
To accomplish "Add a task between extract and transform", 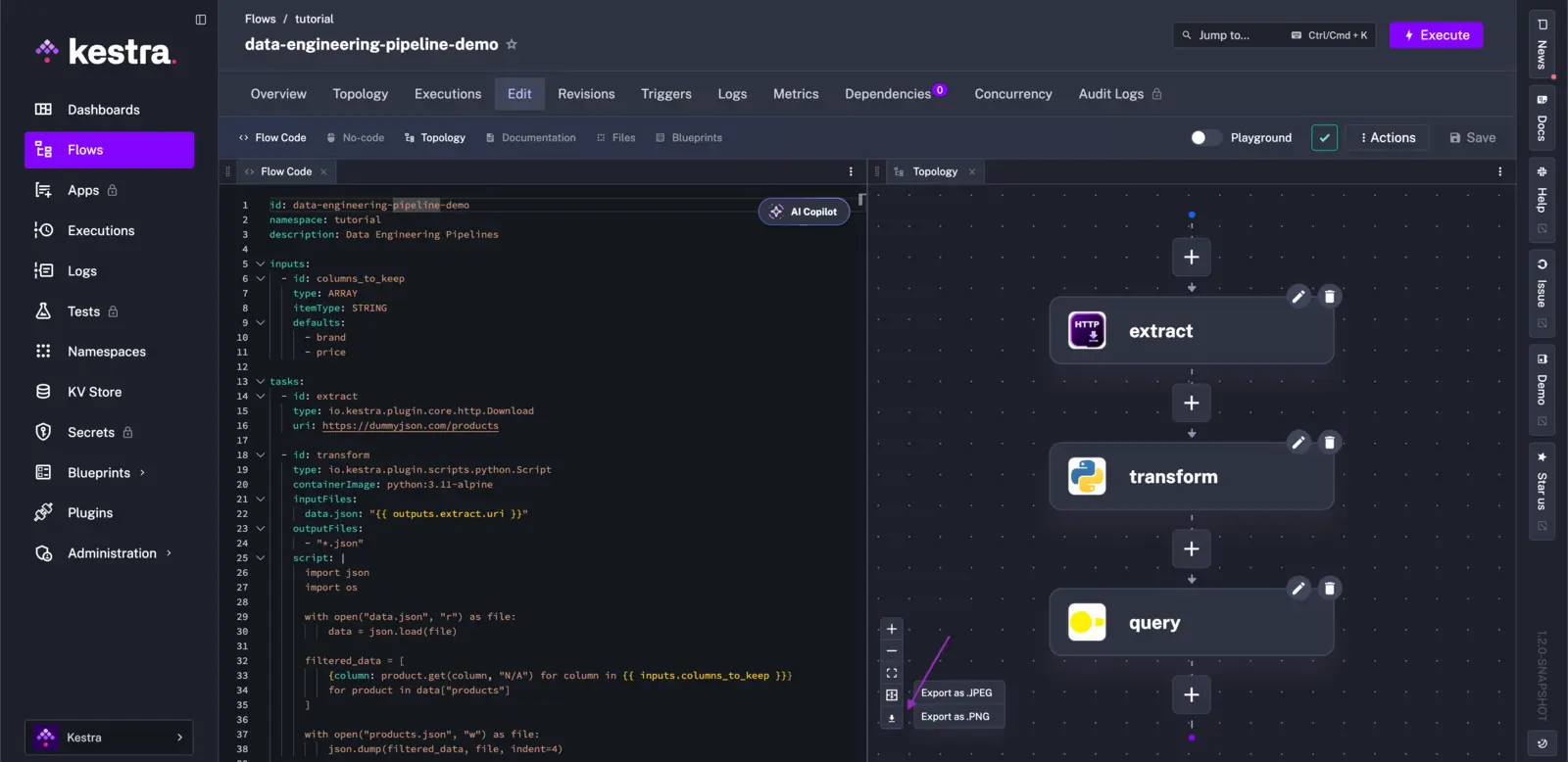I will pos(1192,403).
